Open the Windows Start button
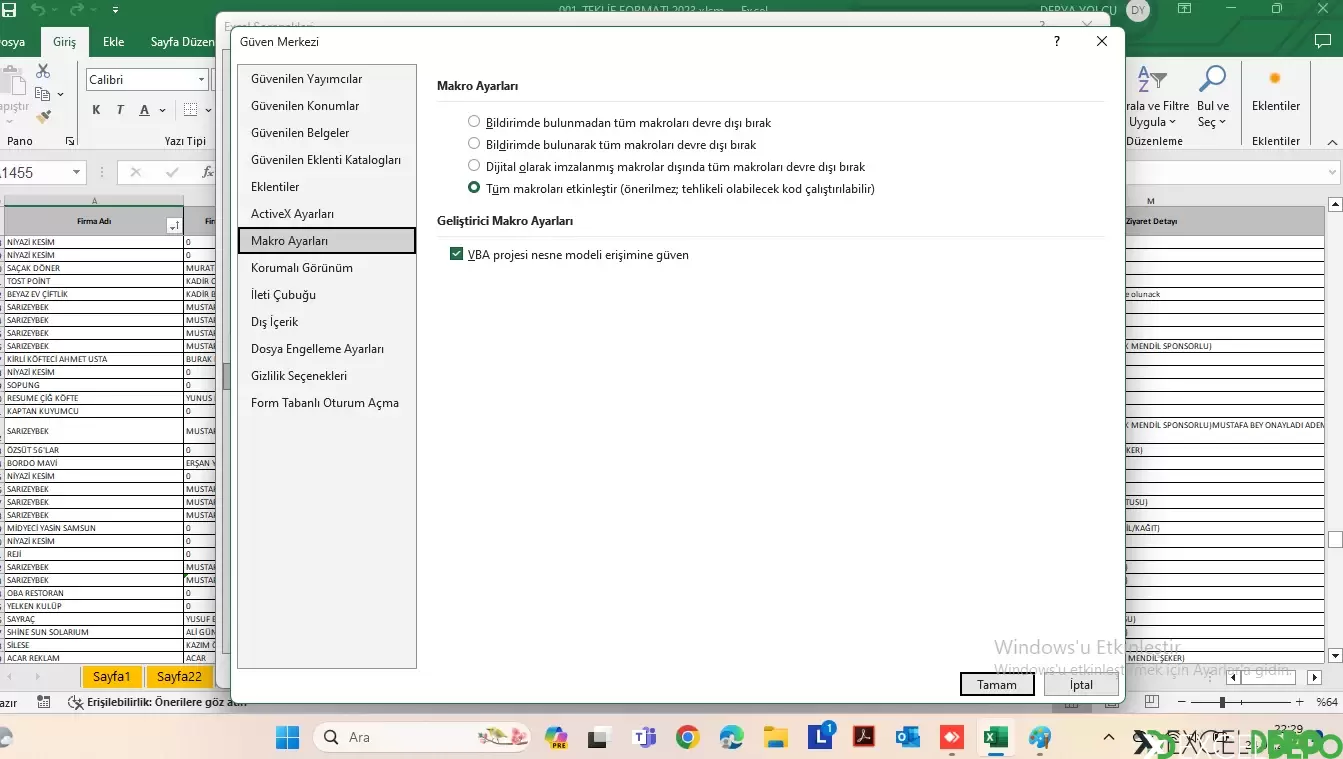The image size is (1343, 759). [x=288, y=738]
